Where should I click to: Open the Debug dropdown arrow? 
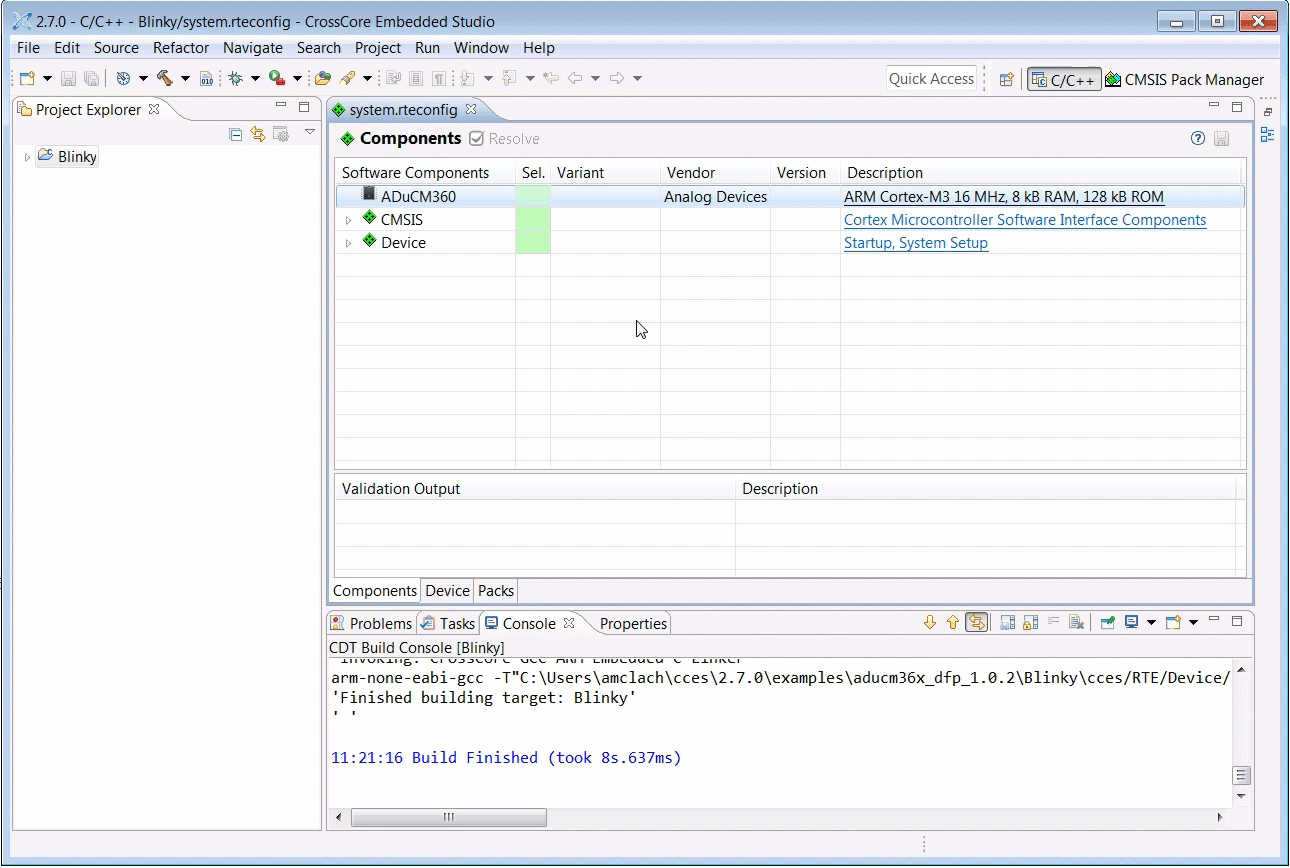(x=255, y=79)
